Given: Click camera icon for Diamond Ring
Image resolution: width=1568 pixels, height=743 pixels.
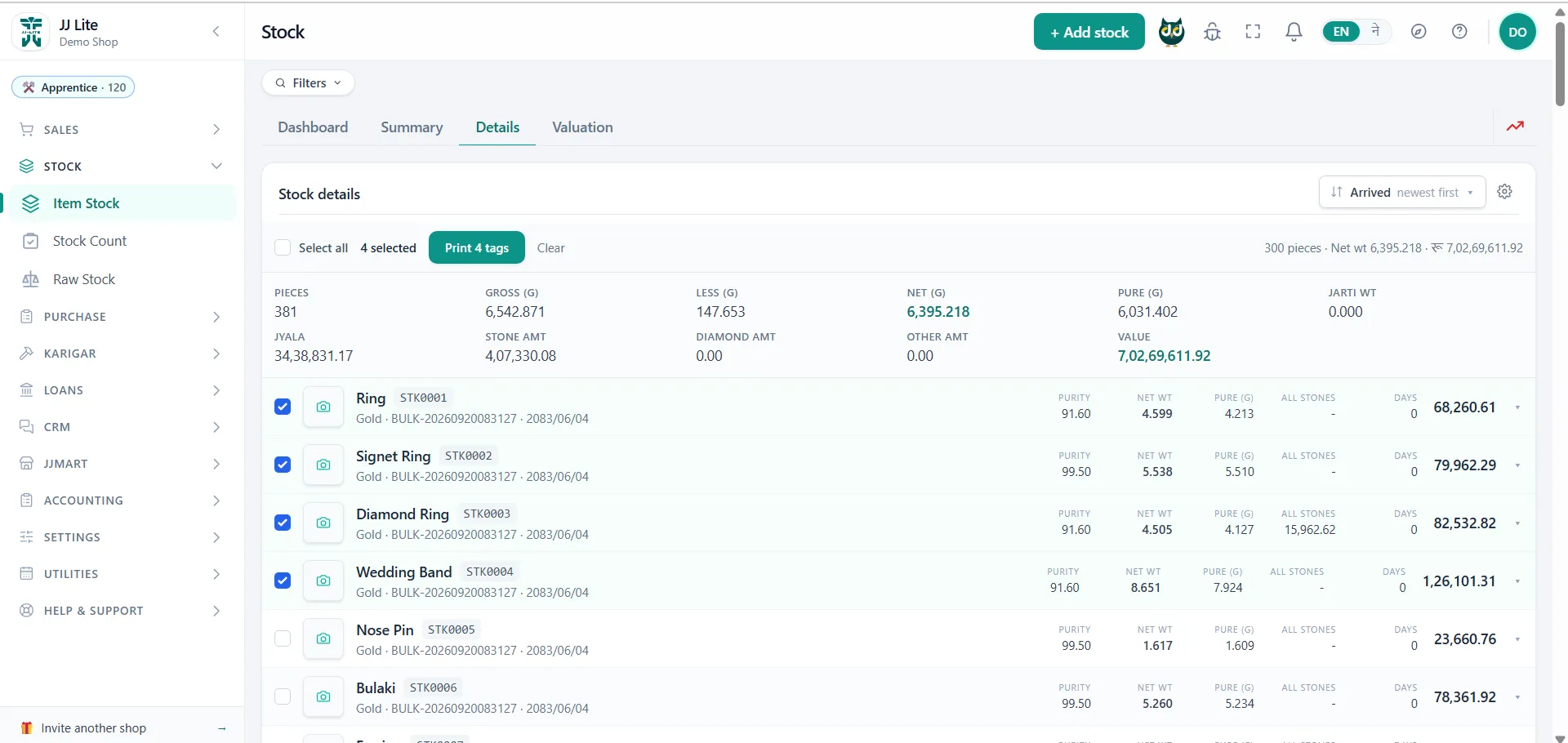Looking at the screenshot, I should tap(323, 523).
